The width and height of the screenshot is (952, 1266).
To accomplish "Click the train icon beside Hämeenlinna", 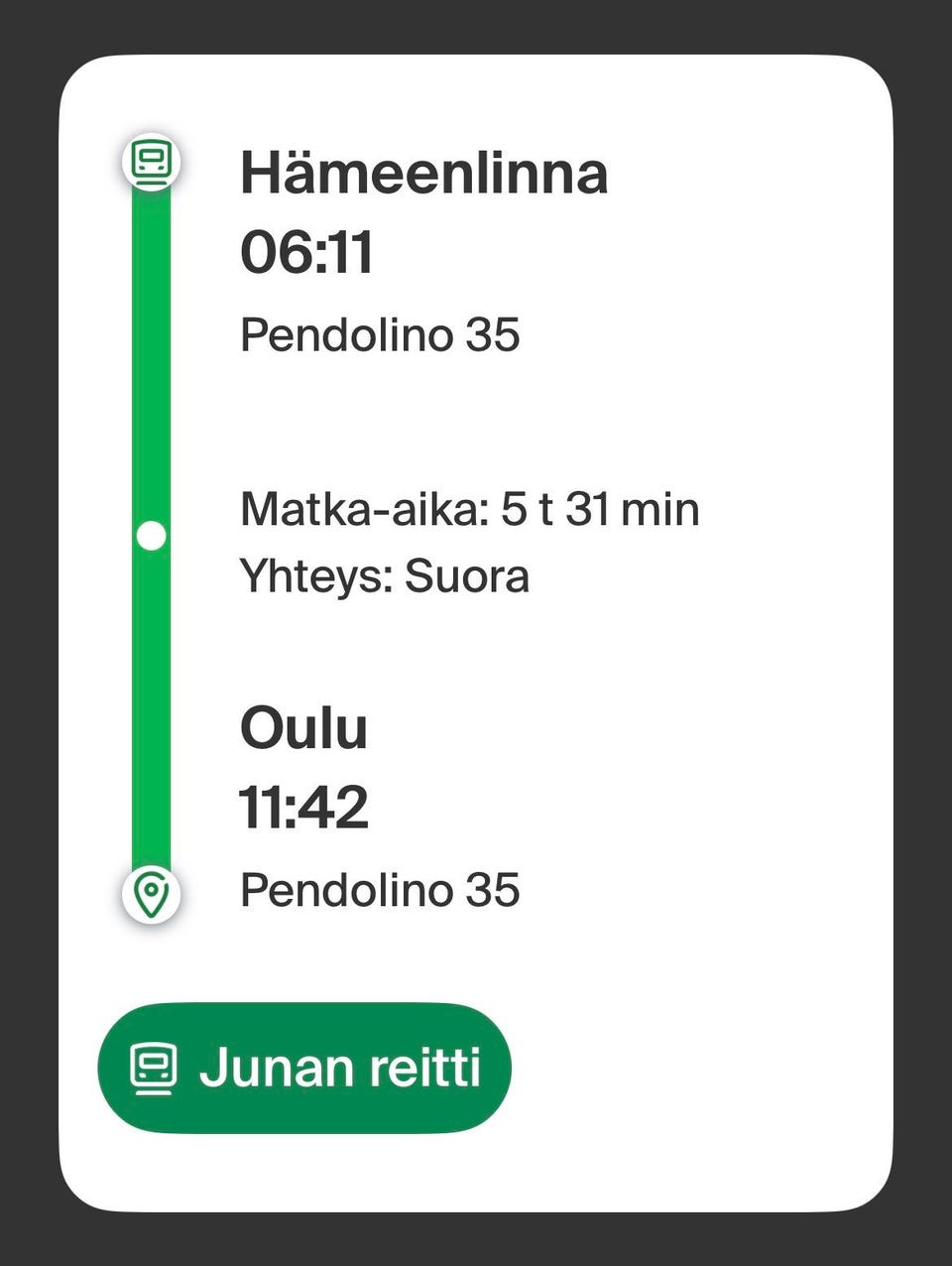I will (x=152, y=161).
